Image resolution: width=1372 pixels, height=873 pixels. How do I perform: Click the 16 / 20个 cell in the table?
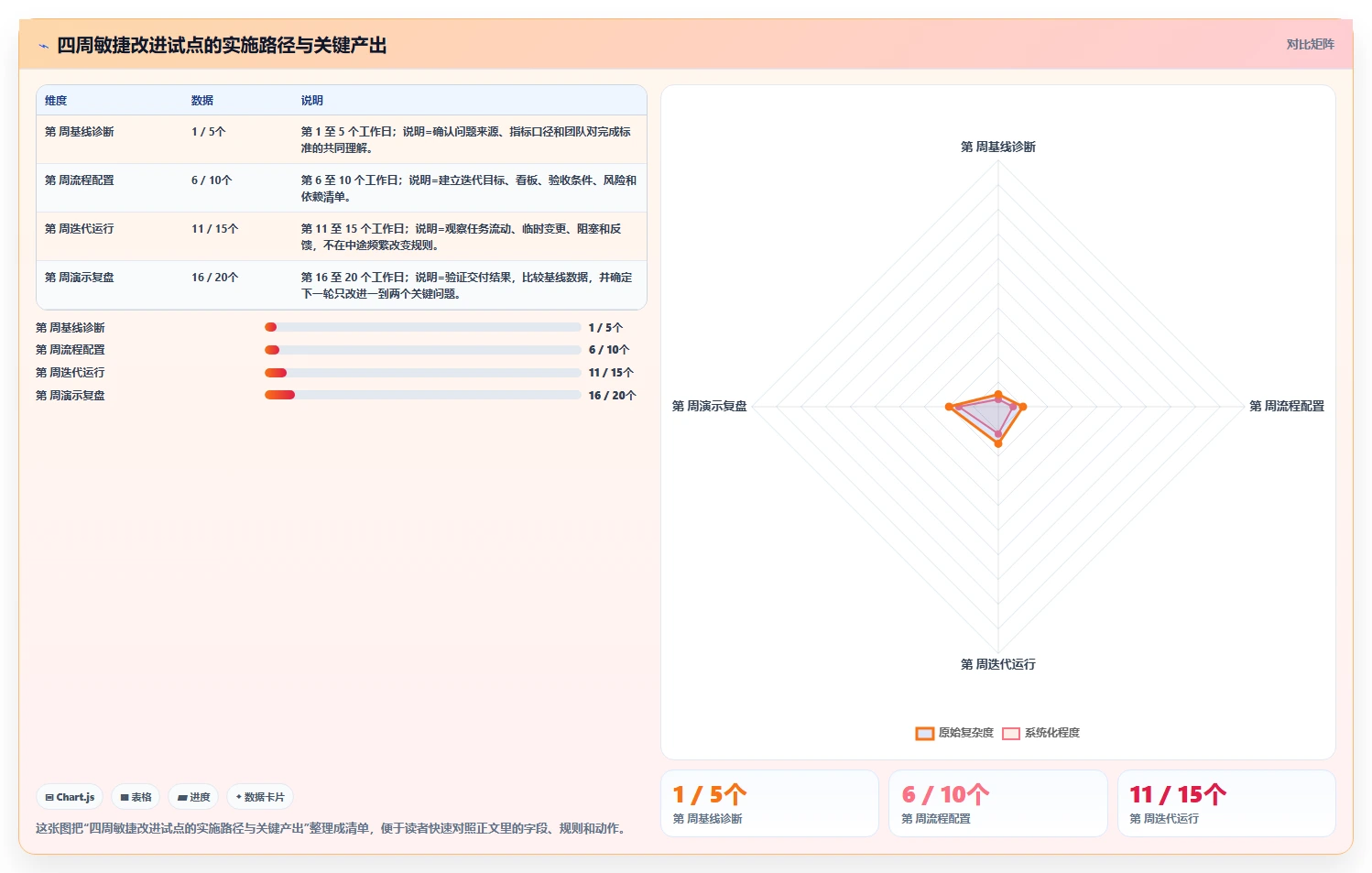pos(215,278)
